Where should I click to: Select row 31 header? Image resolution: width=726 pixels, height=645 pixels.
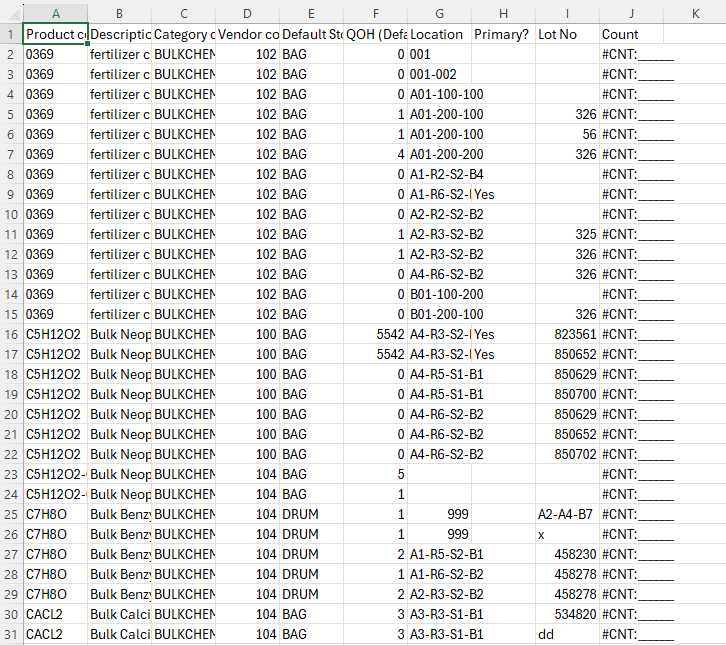[11, 634]
